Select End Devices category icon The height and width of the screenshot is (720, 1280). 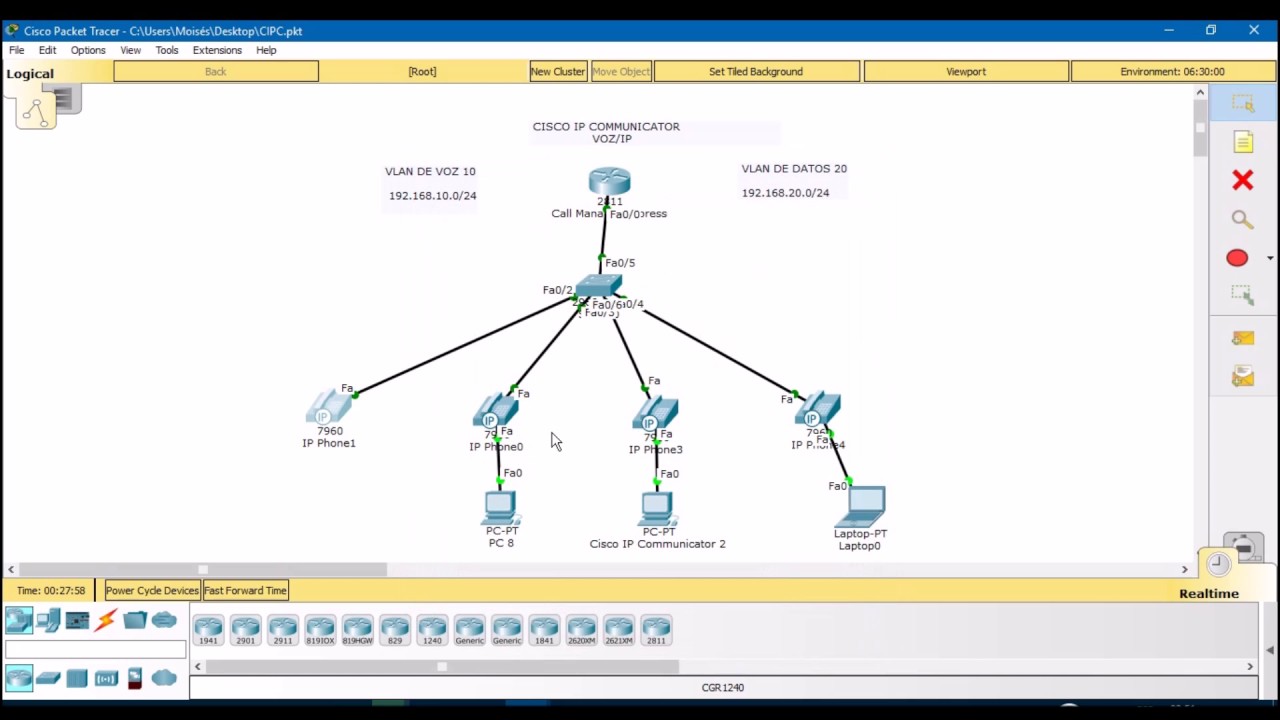tap(48, 620)
